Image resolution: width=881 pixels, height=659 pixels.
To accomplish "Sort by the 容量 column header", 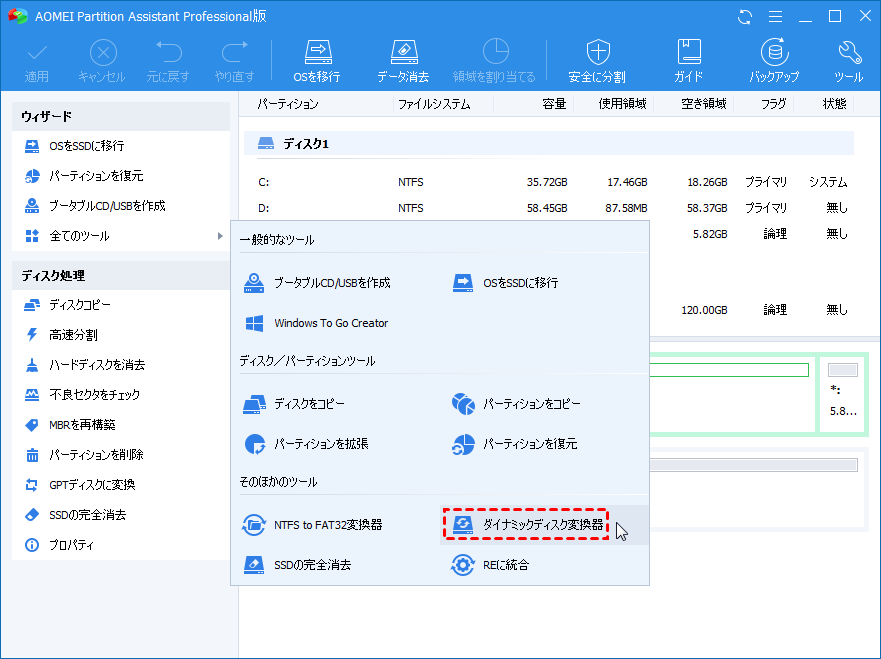I will [554, 104].
